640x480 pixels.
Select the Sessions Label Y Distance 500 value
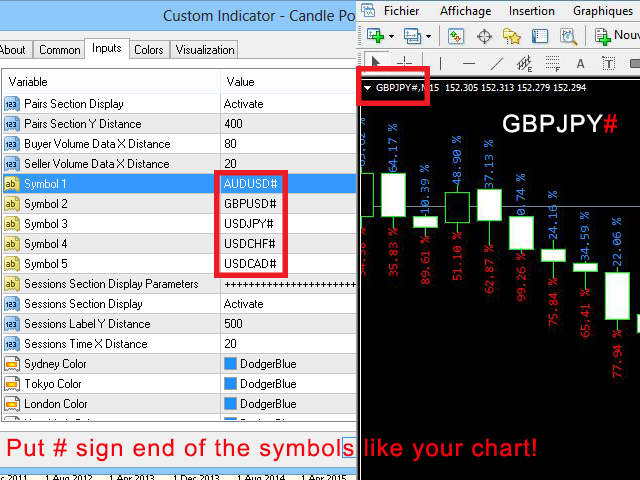point(233,324)
